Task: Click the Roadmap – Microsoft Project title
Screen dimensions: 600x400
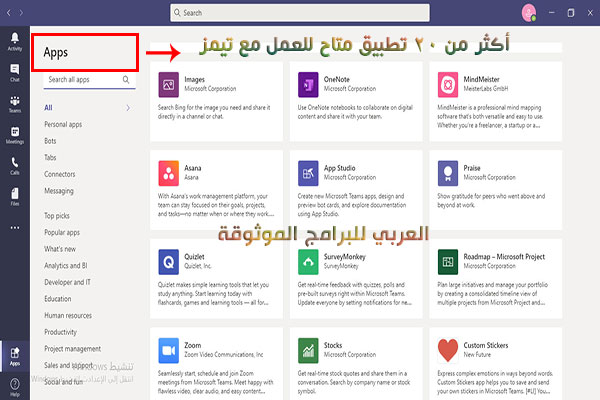Action: pos(504,257)
